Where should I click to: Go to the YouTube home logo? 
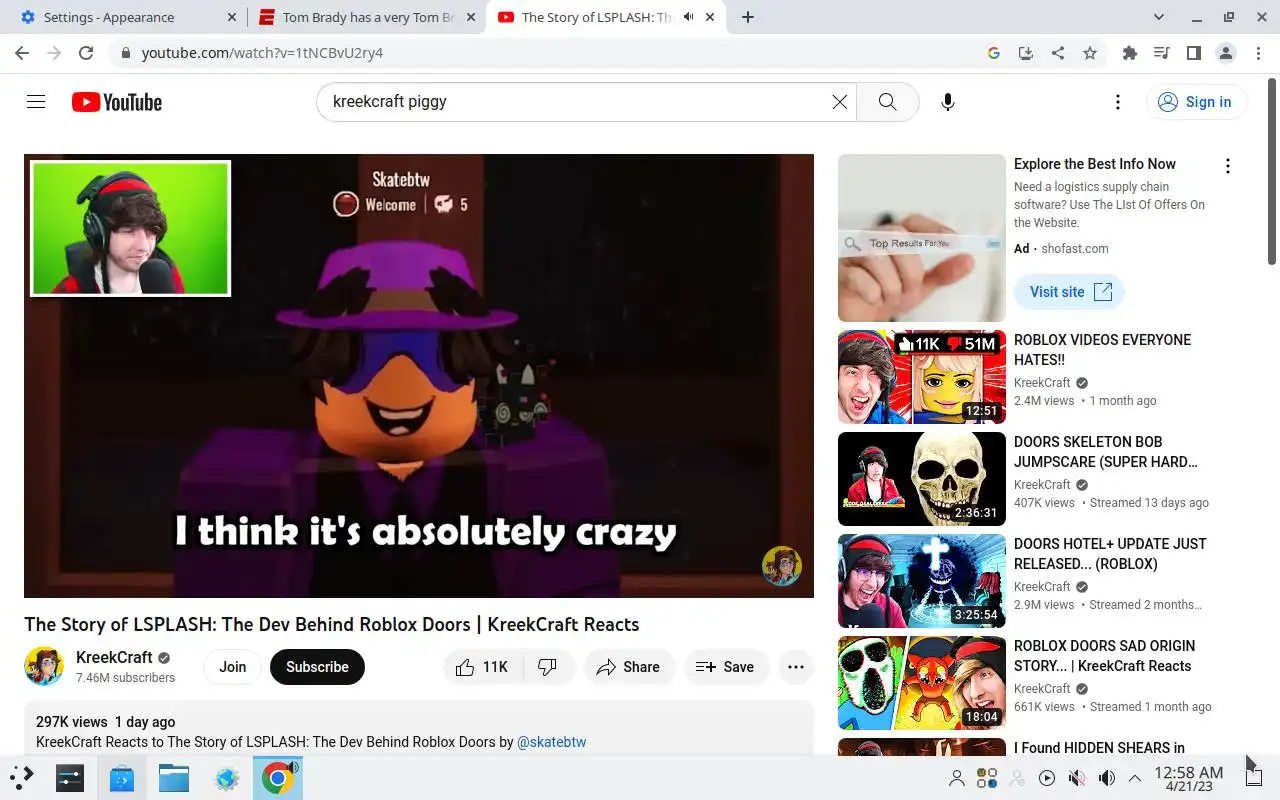coord(117,102)
